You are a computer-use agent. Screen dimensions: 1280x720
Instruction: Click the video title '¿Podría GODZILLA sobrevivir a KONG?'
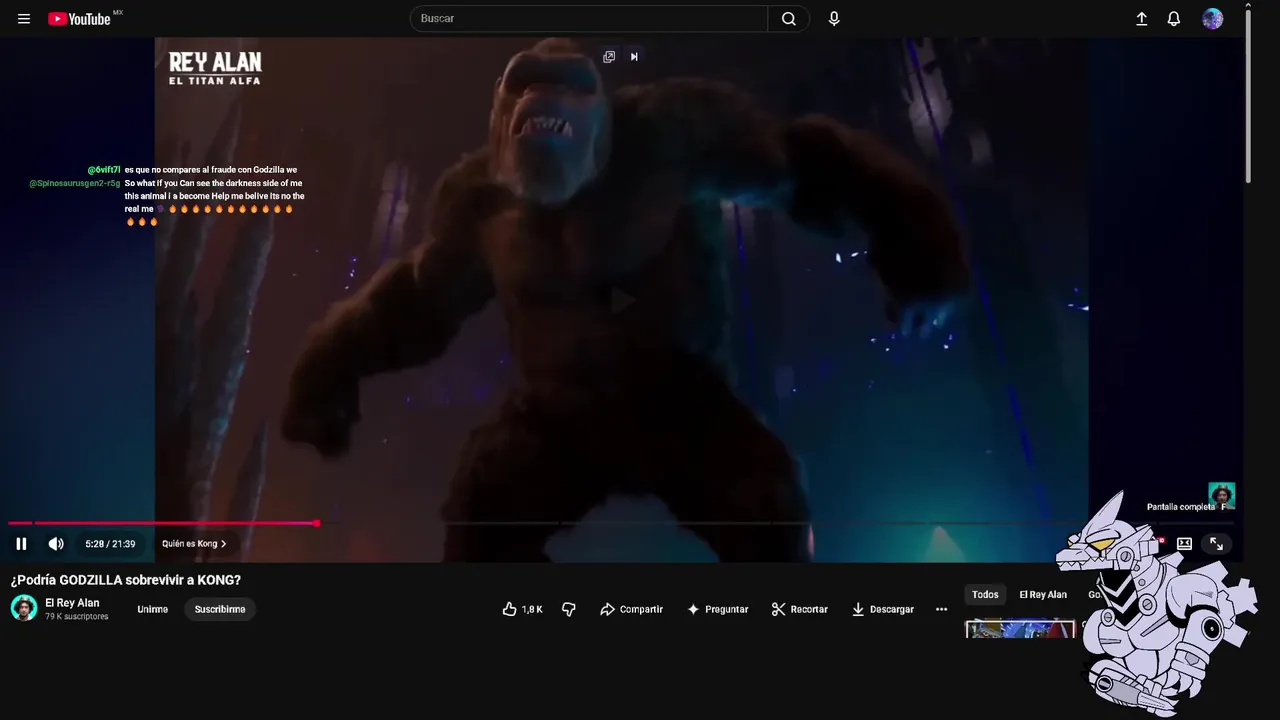(126, 580)
